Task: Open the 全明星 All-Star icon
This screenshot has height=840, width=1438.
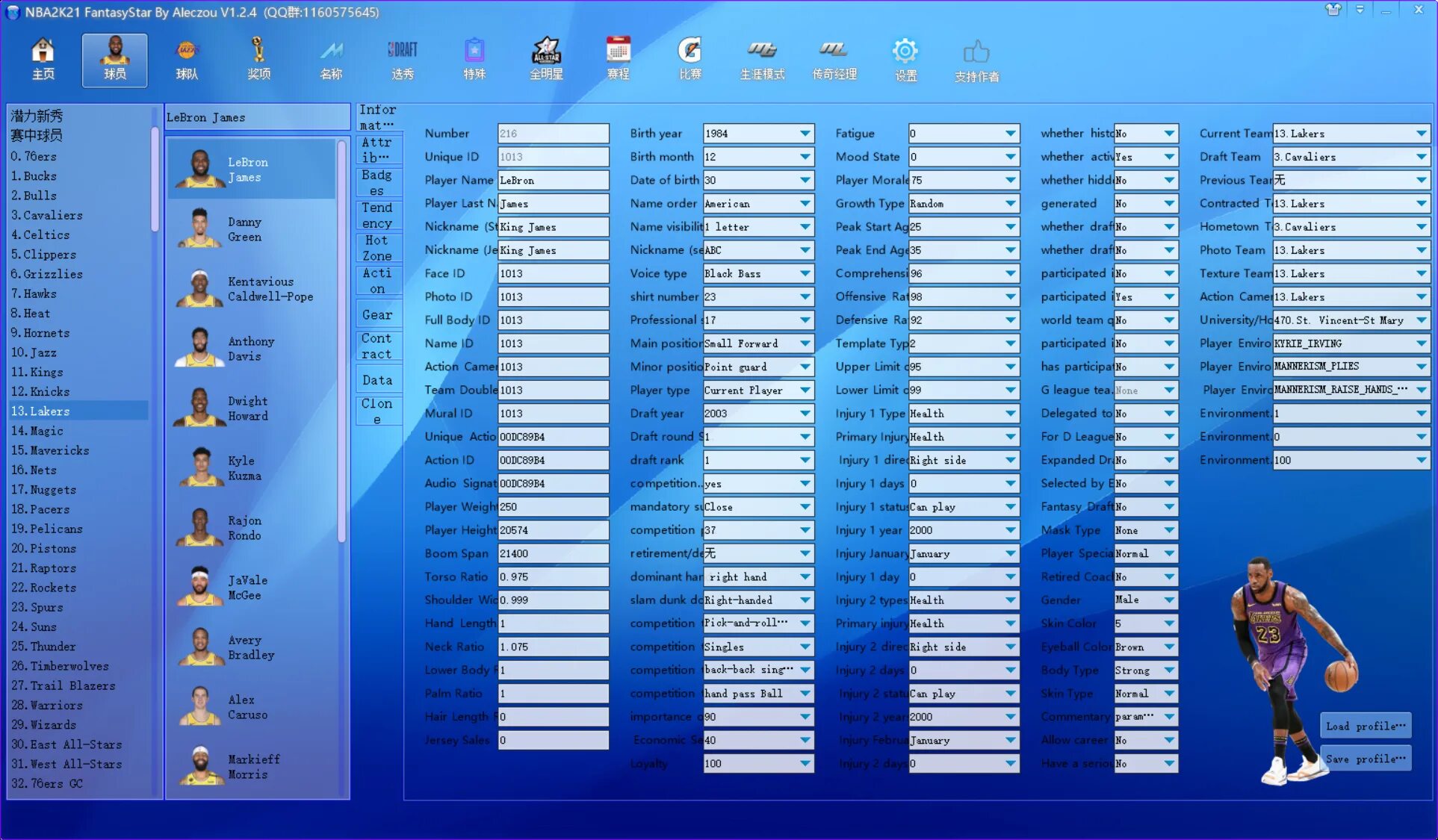Action: pos(546,59)
